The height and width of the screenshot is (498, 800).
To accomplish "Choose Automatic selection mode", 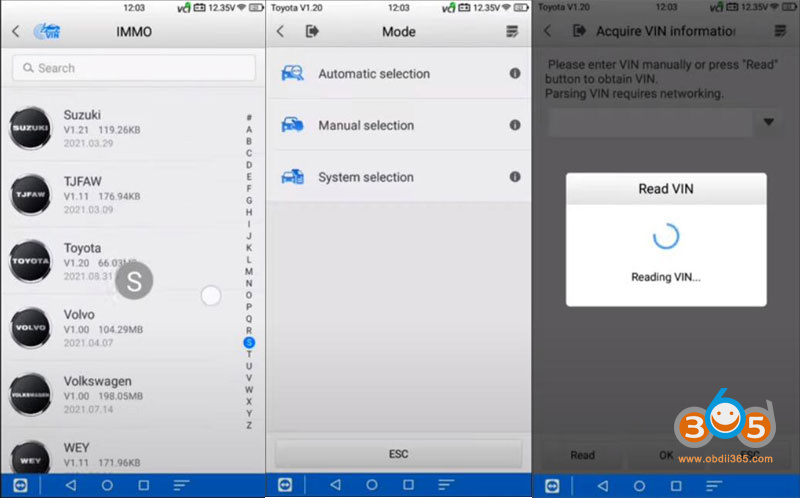I will point(399,73).
